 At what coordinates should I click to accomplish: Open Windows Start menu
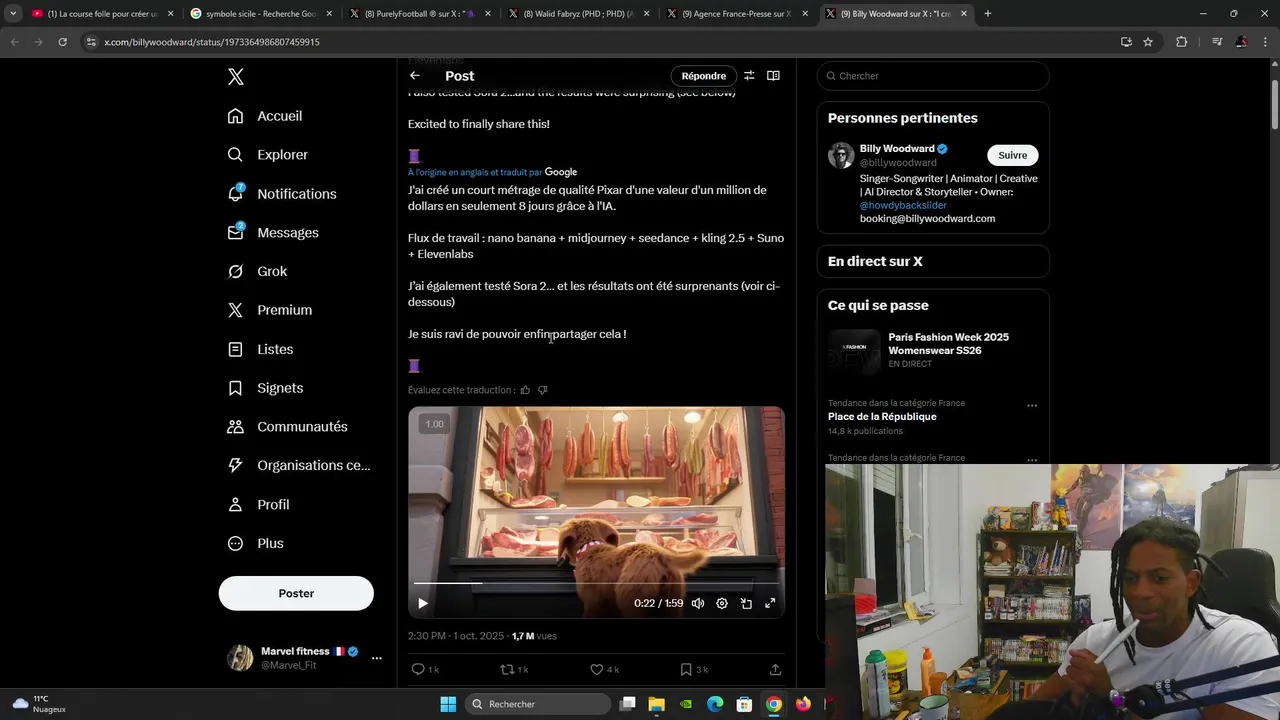(448, 704)
